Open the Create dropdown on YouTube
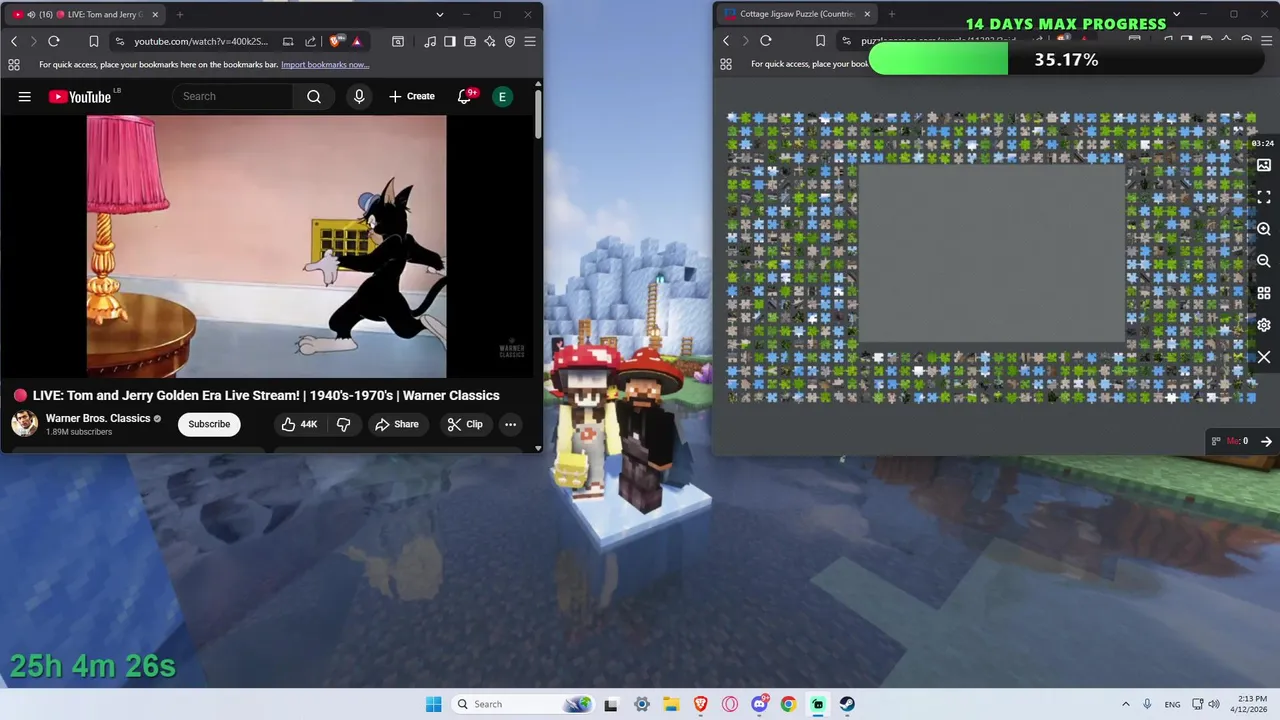1280x720 pixels. [412, 96]
